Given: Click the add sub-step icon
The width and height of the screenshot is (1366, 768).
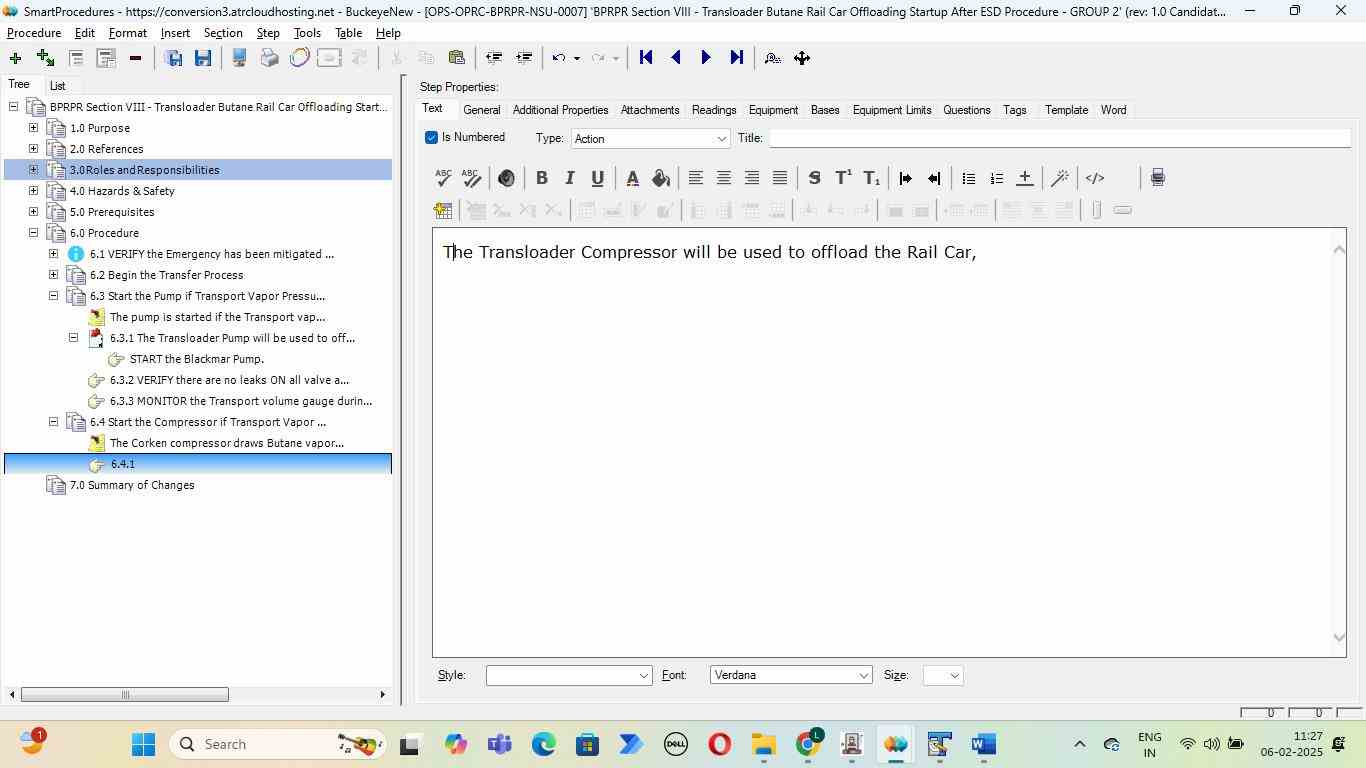Looking at the screenshot, I should (x=45, y=58).
